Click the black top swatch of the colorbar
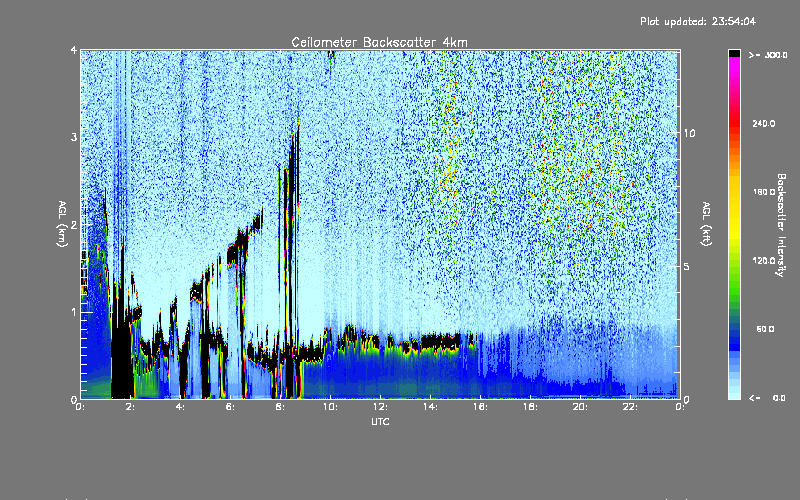 (734, 53)
